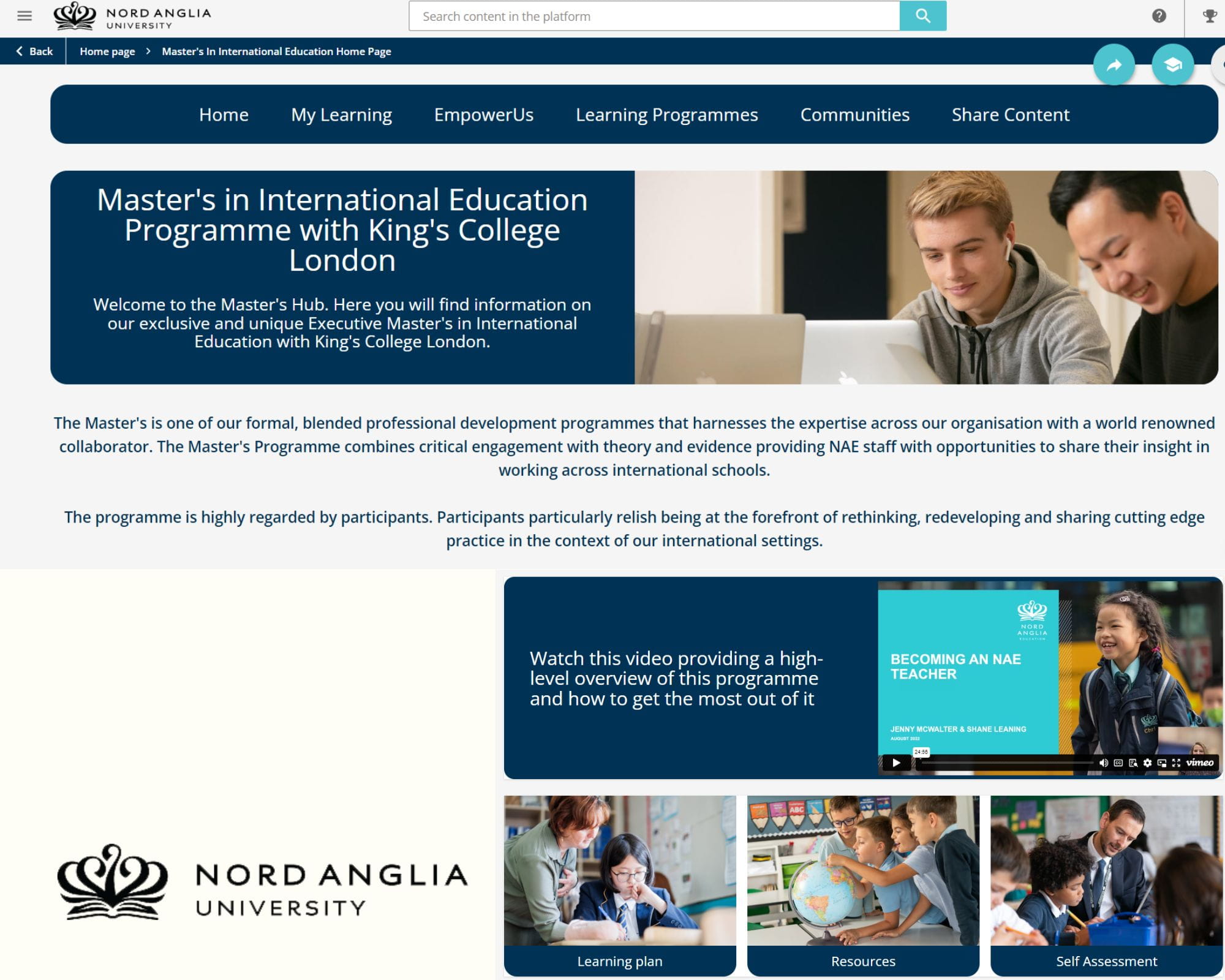Enter fullscreen on the Vimeo video
This screenshot has height=980, width=1225.
point(1176,763)
